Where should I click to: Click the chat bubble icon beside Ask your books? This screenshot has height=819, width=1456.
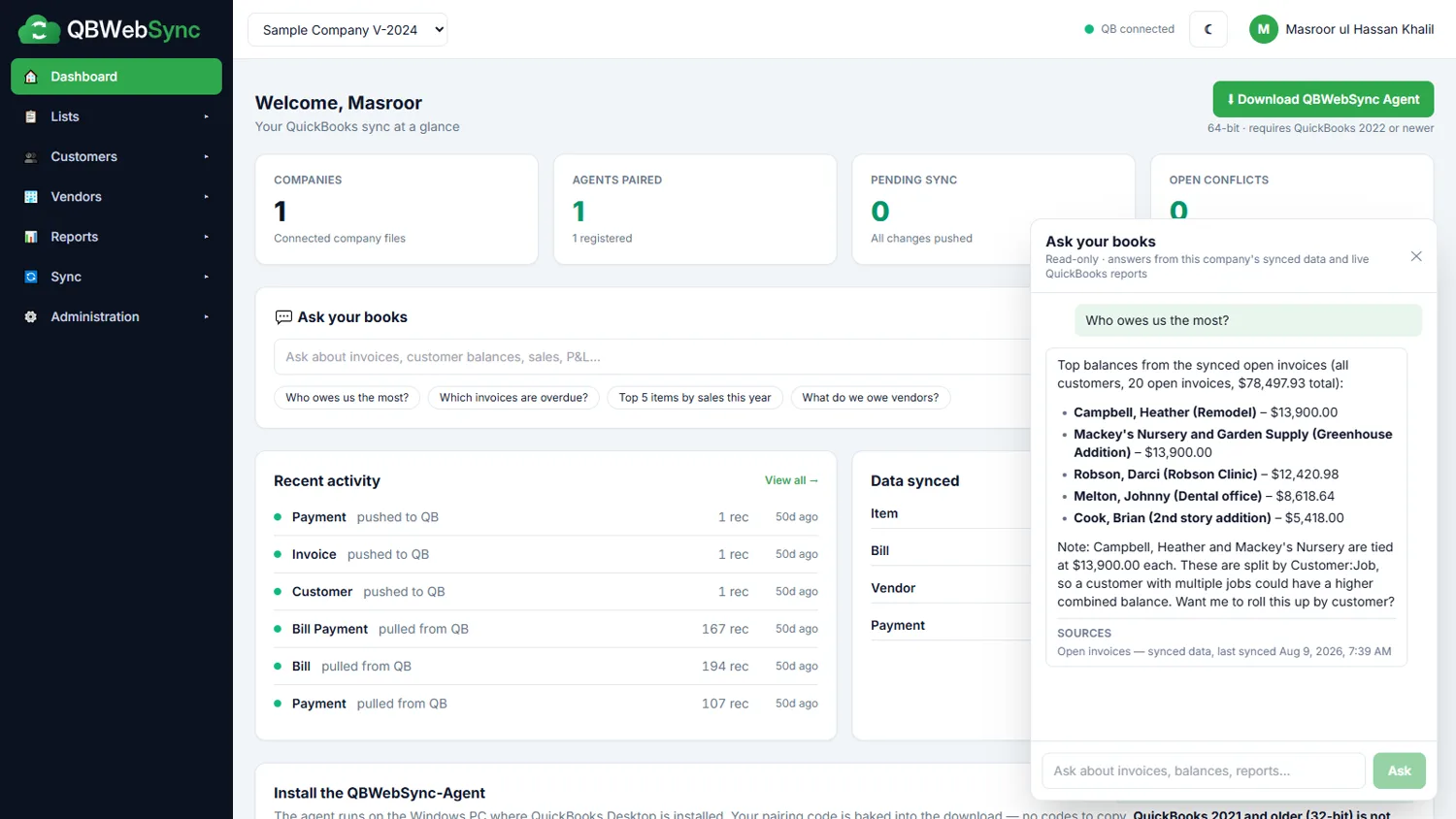pyautogui.click(x=283, y=317)
